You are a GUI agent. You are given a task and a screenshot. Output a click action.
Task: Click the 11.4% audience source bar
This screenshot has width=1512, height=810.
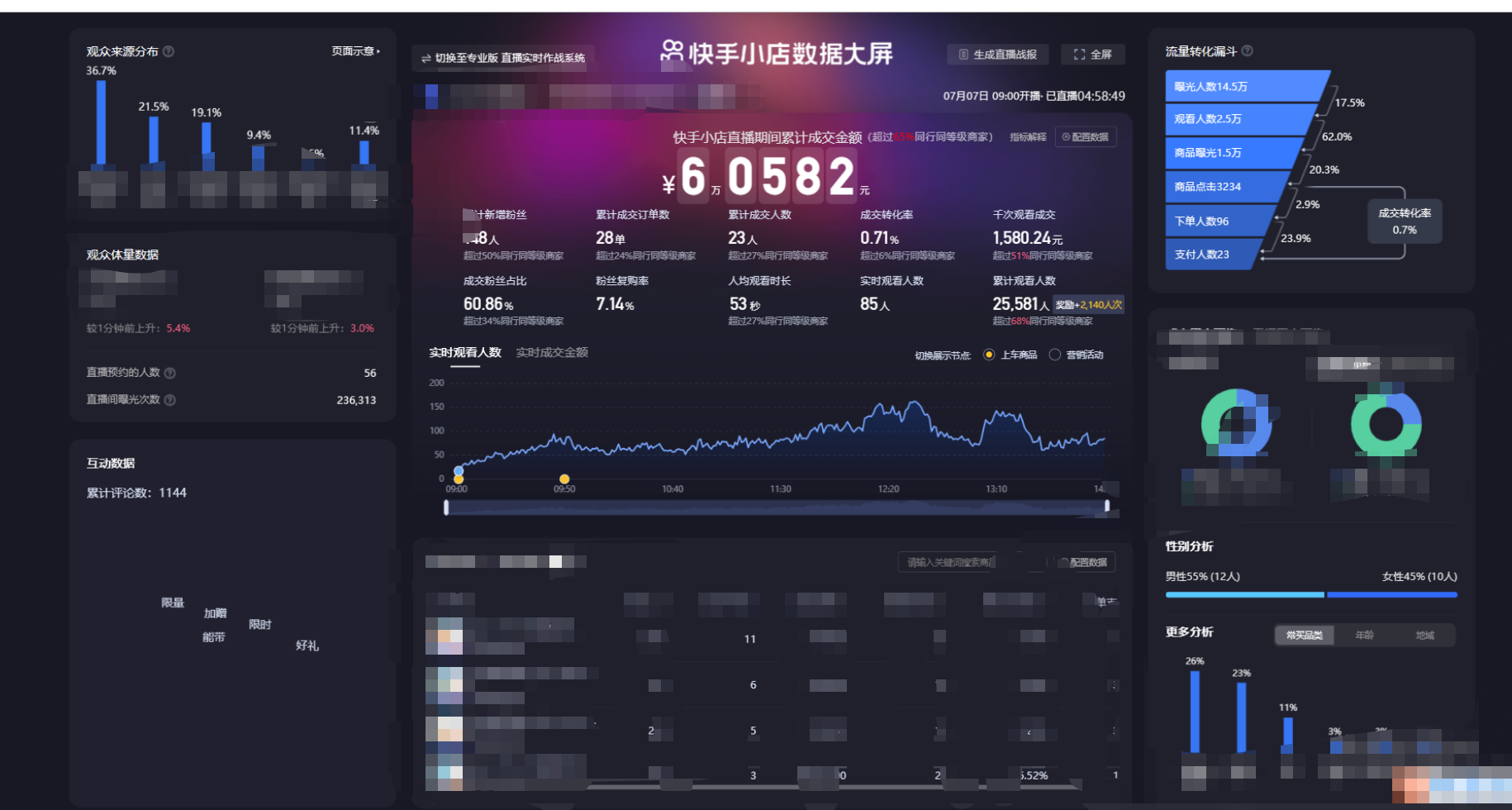(x=364, y=154)
